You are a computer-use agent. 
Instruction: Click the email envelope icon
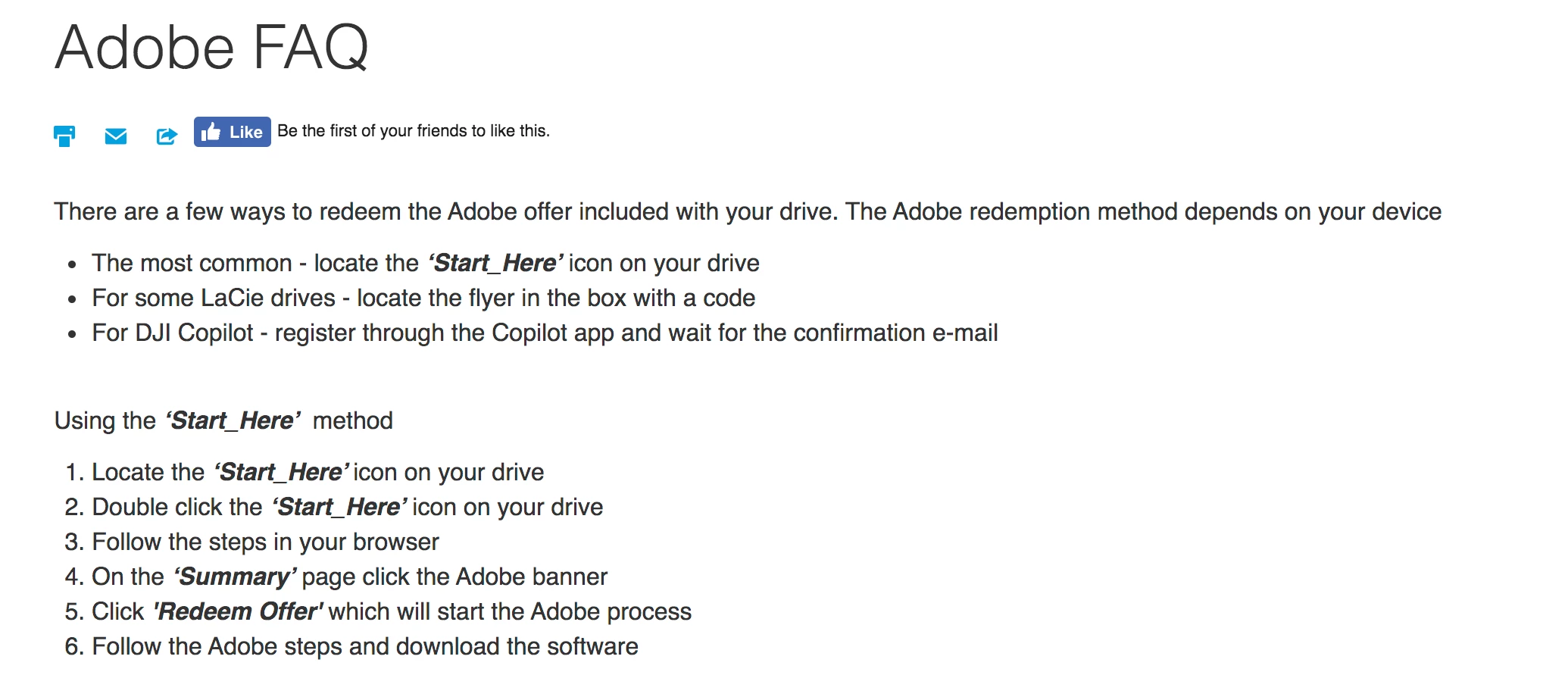click(116, 136)
